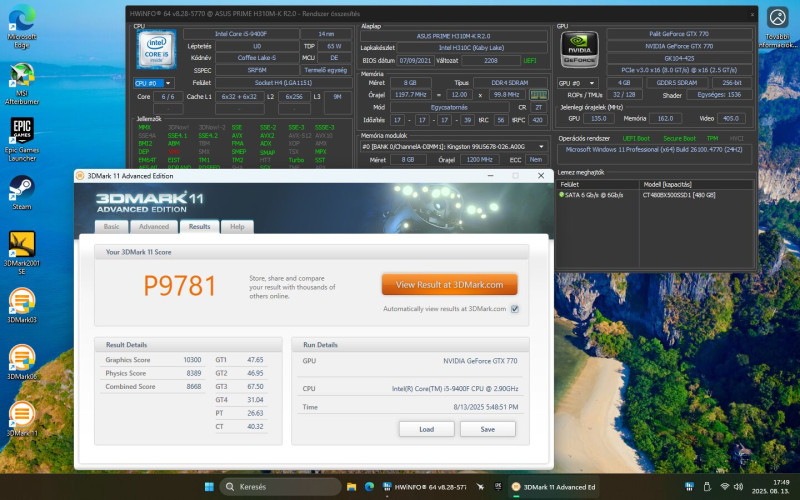Click the BIOS date 07/09/2021 field
The height and width of the screenshot is (500, 800).
pyautogui.click(x=415, y=60)
